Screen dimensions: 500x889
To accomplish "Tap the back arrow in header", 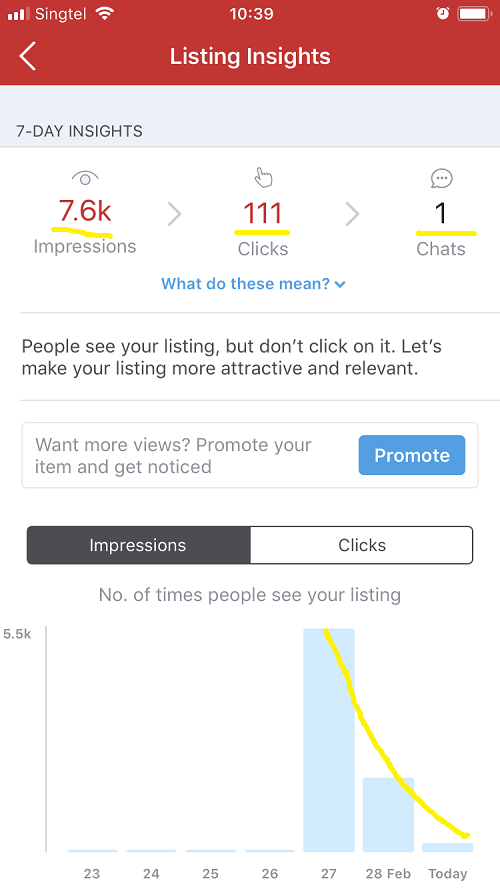I will 27,56.
